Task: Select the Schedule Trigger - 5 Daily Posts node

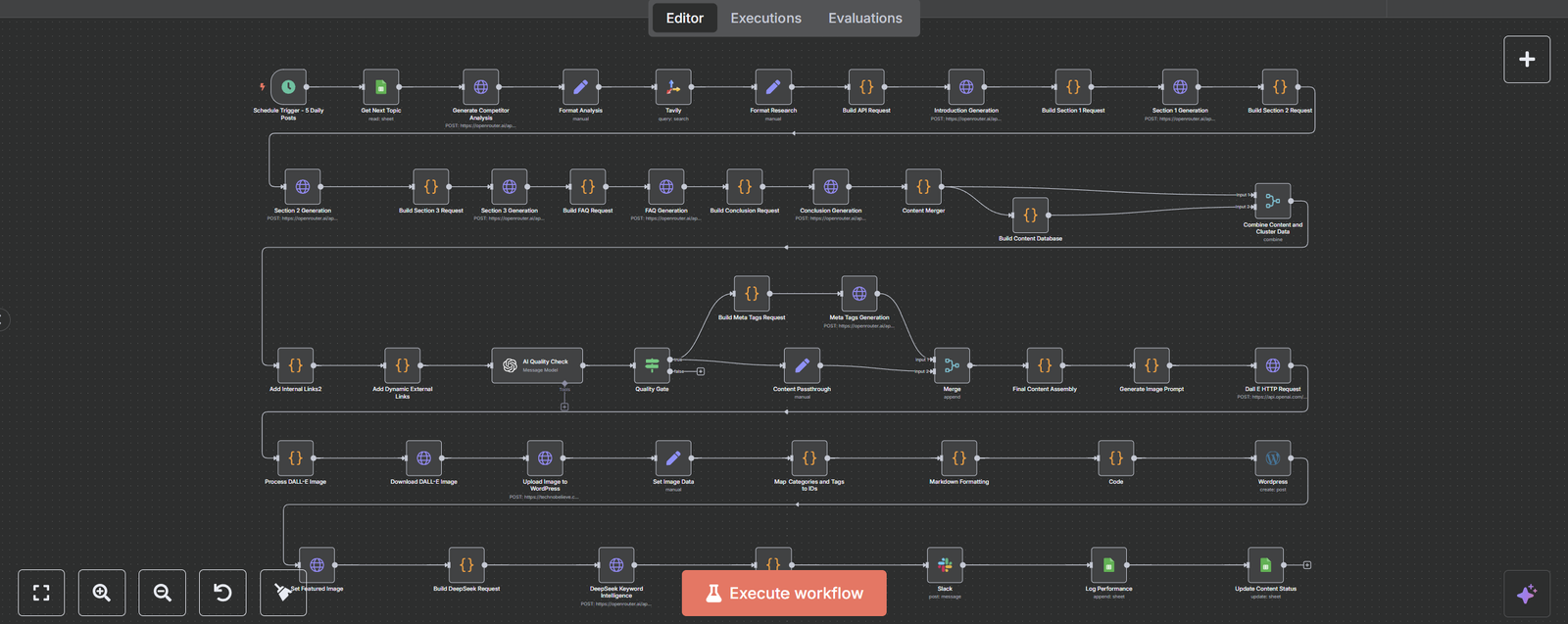Action: [x=288, y=87]
